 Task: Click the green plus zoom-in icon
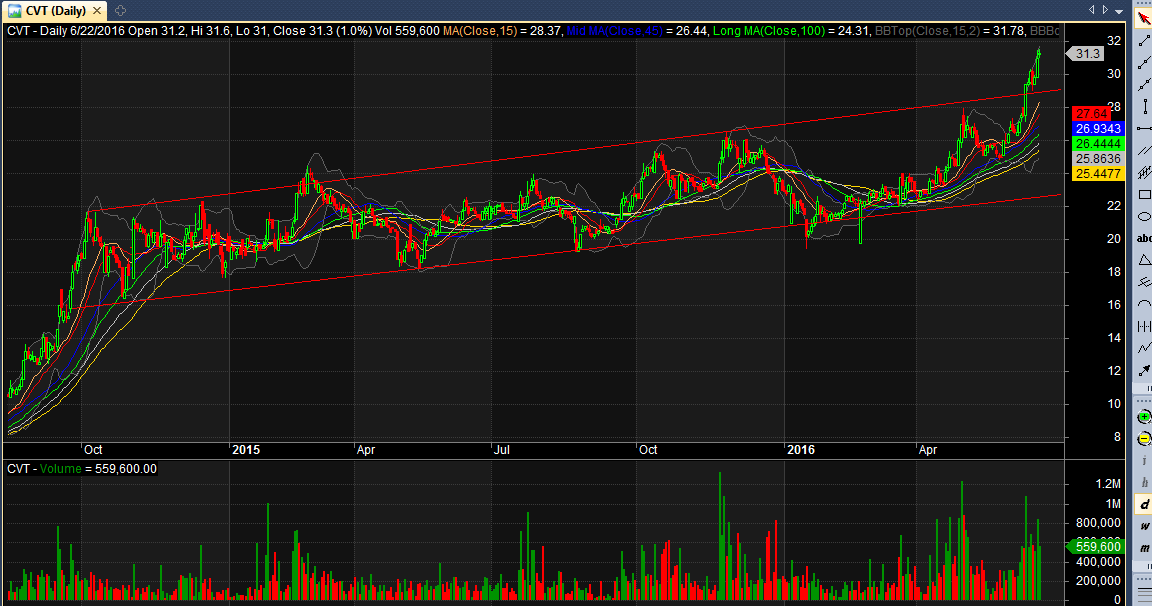[1144, 417]
